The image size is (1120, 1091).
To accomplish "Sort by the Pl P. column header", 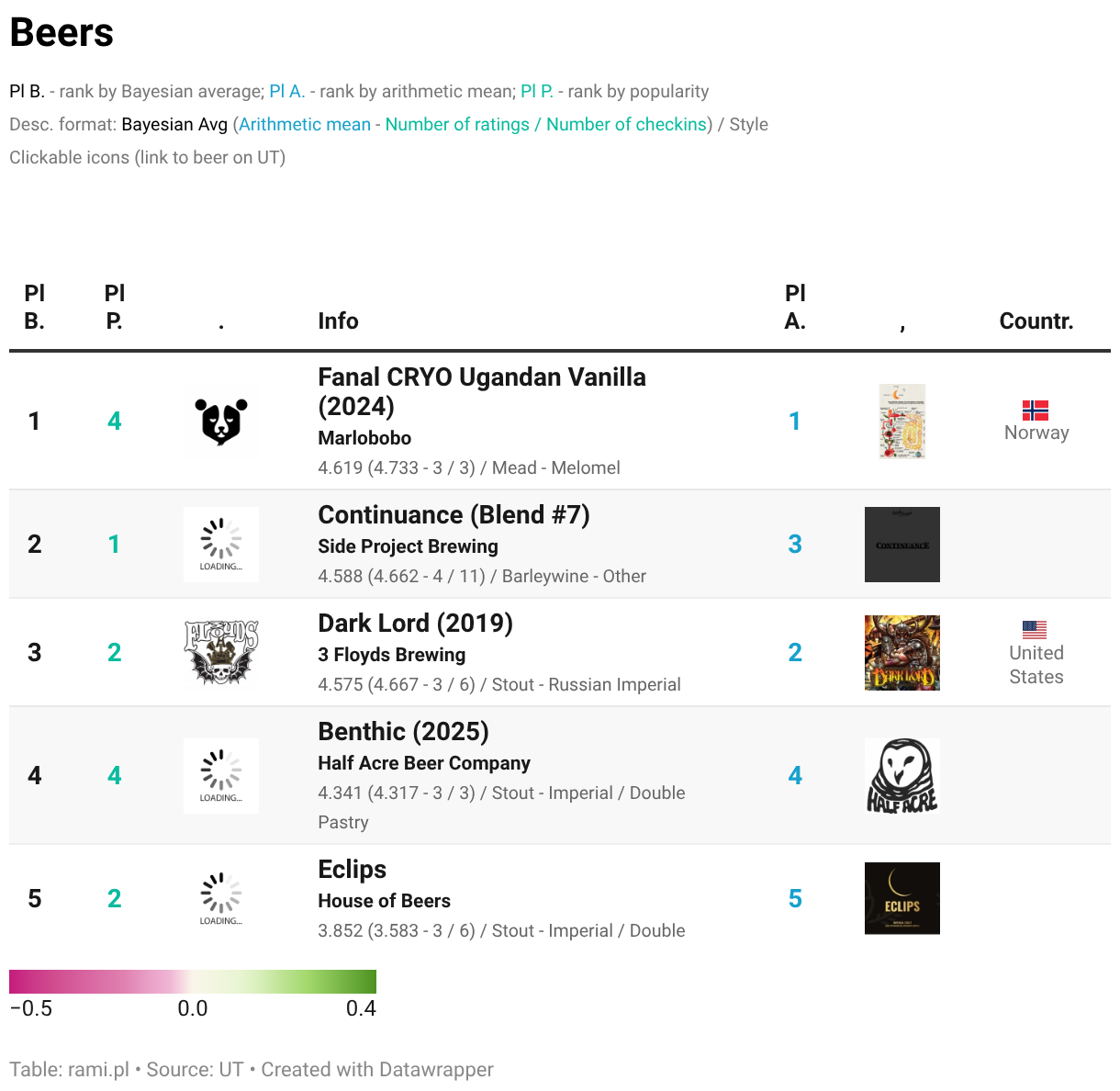I will click(115, 307).
